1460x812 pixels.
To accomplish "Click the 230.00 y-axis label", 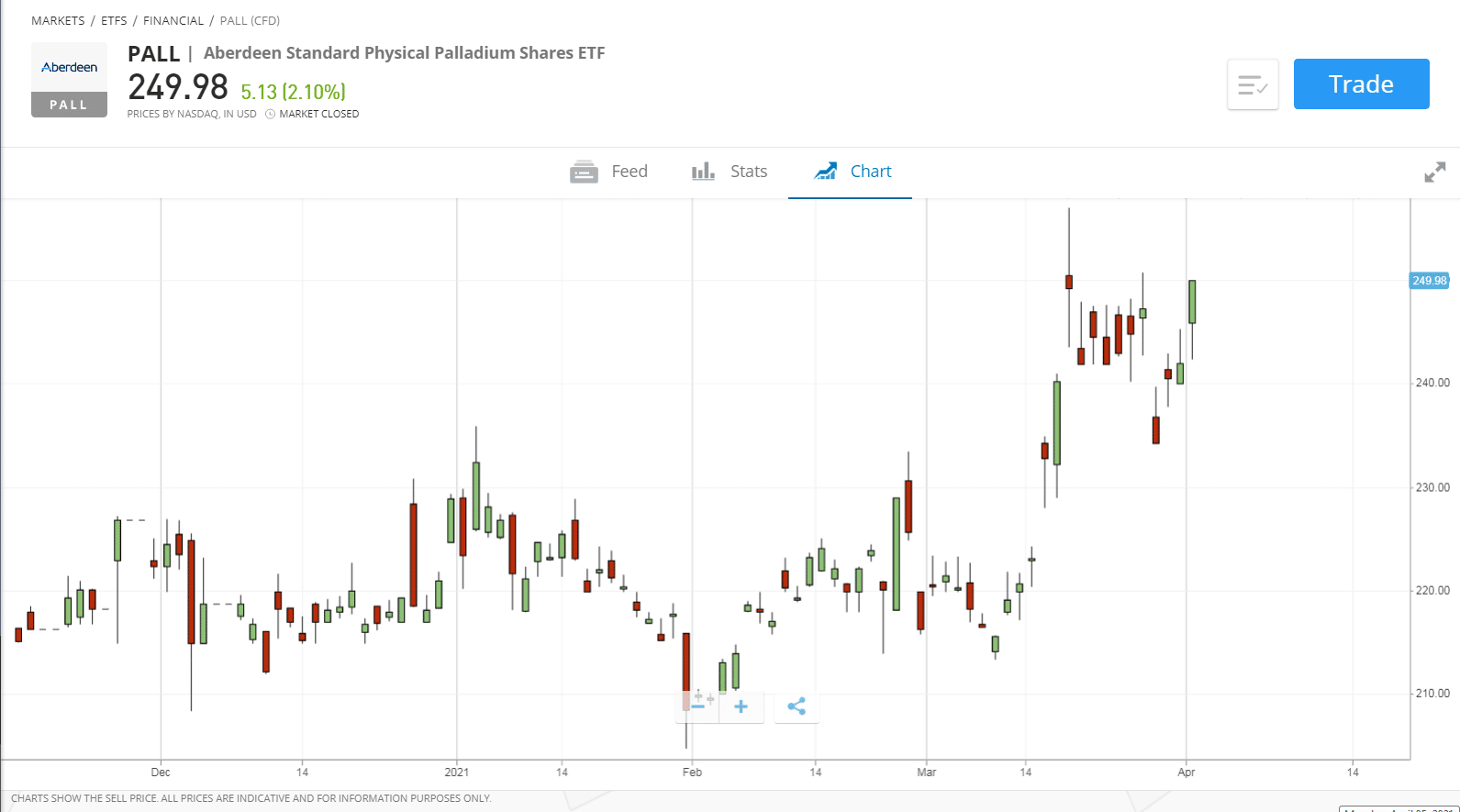I will tap(1432, 488).
